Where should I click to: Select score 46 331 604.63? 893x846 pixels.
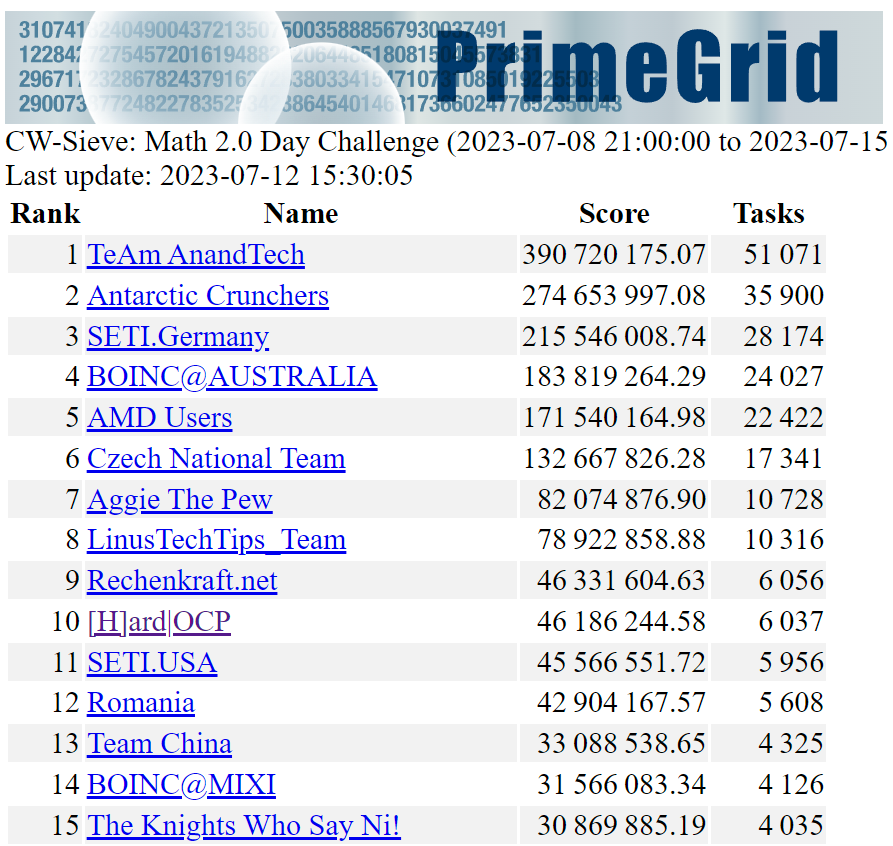pos(621,581)
